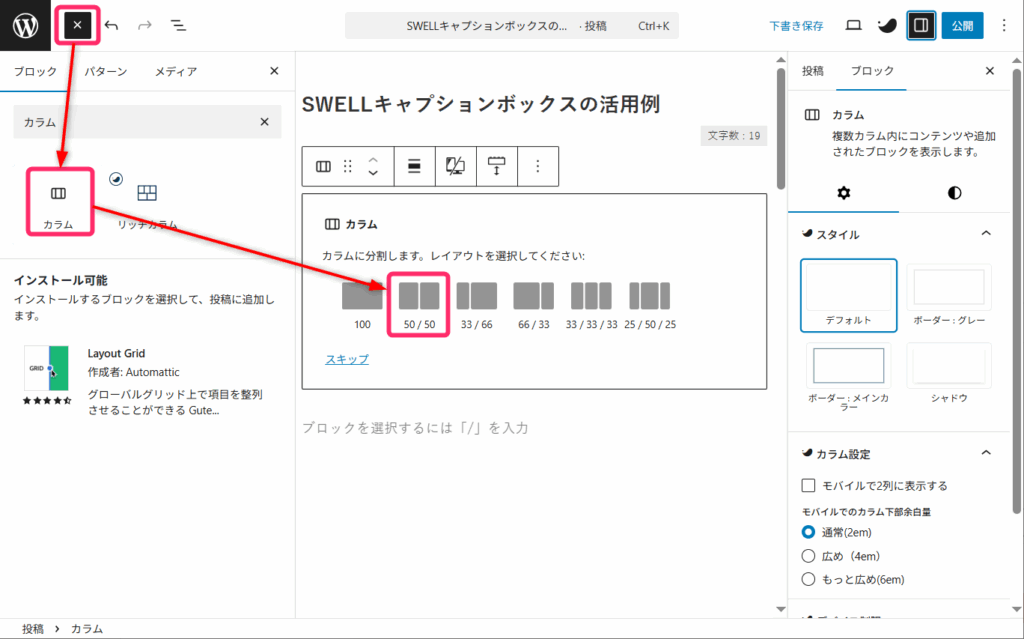Select the ボーダー：メインカラー style
1024x639 pixels.
point(848,378)
